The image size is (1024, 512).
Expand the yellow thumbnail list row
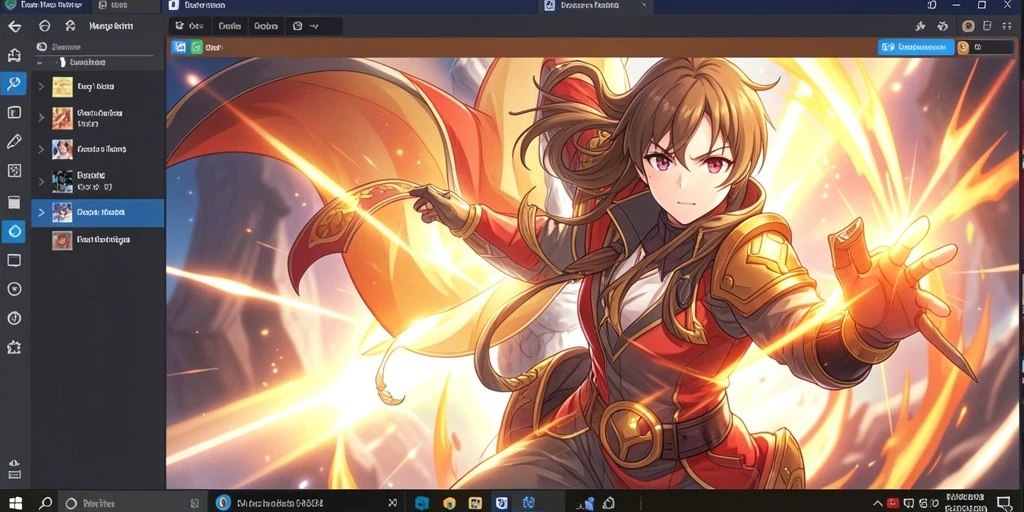(41, 86)
